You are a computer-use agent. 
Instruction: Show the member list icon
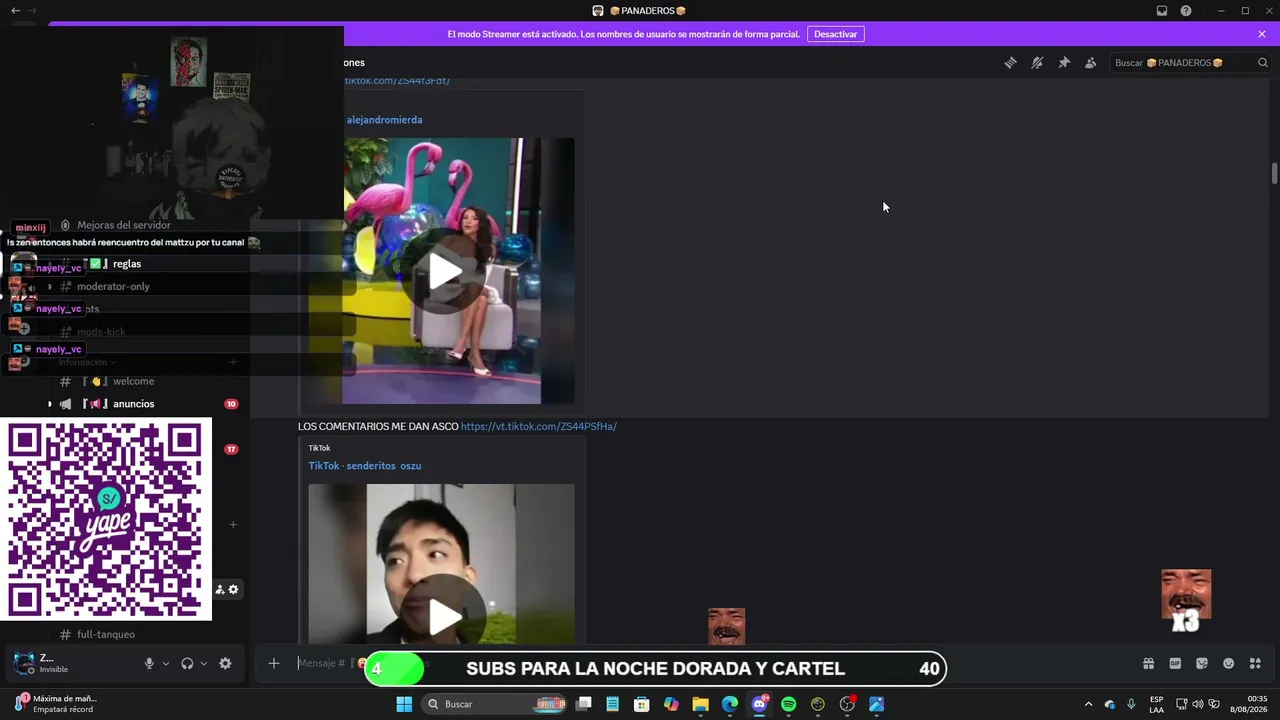point(1091,63)
